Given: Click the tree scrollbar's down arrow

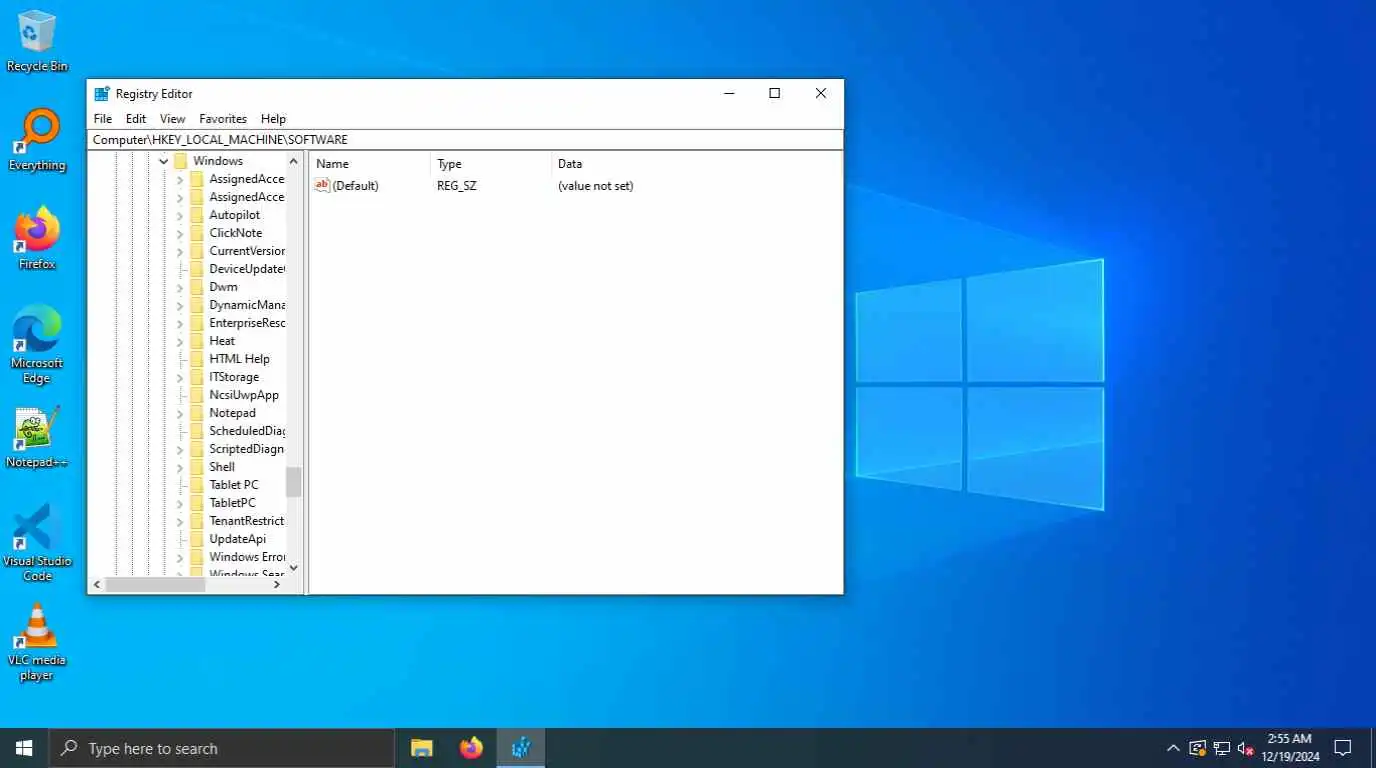Looking at the screenshot, I should [x=294, y=568].
